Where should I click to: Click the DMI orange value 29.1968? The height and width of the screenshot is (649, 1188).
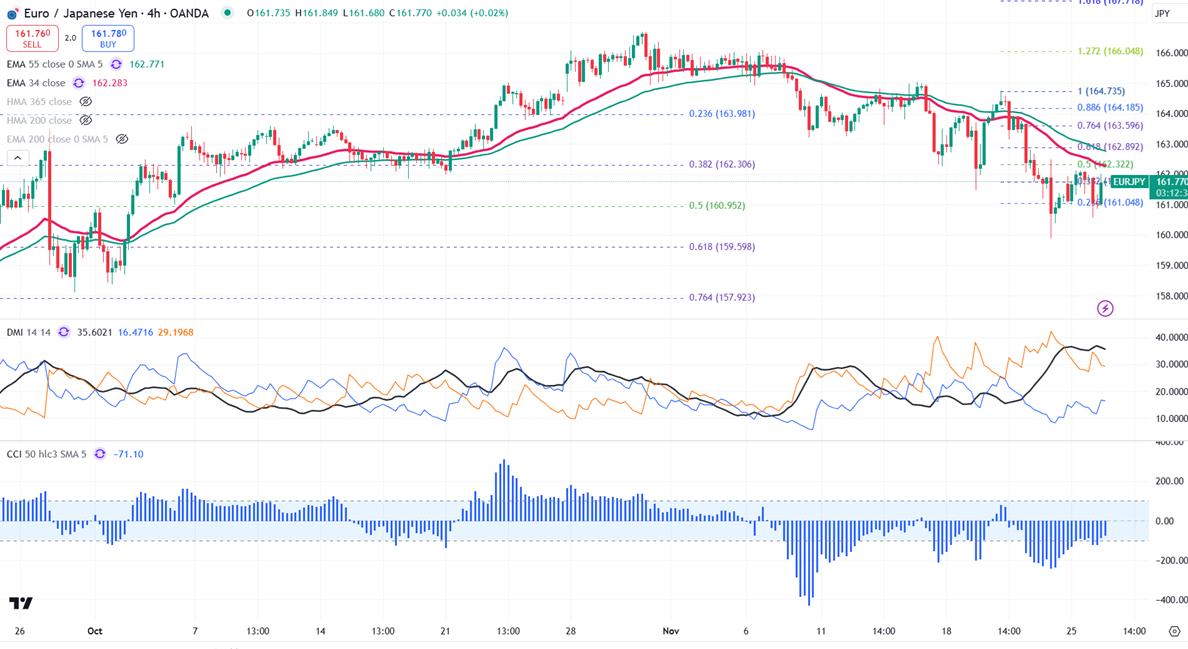tap(176, 332)
